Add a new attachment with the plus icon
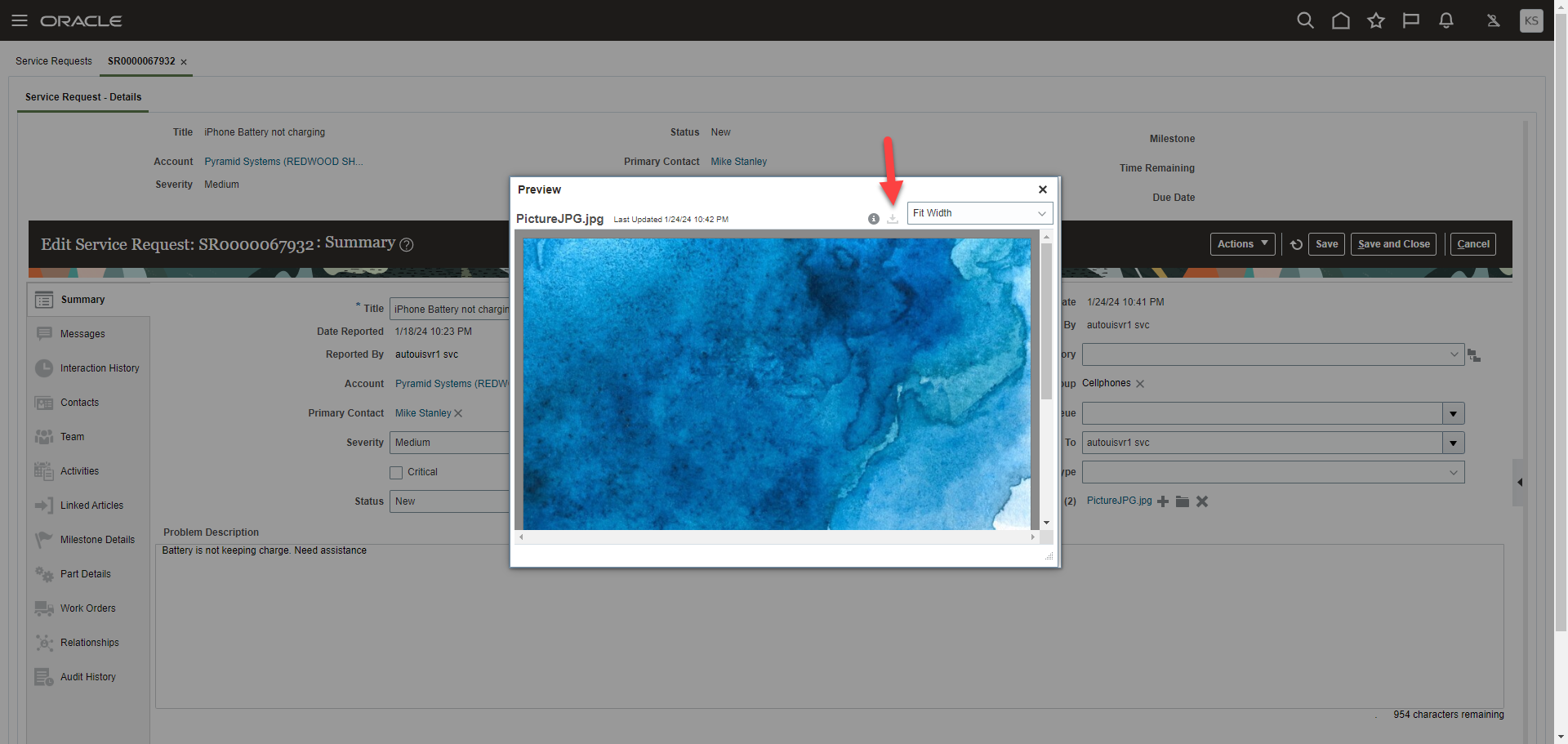The width and height of the screenshot is (1568, 744). pos(1163,501)
